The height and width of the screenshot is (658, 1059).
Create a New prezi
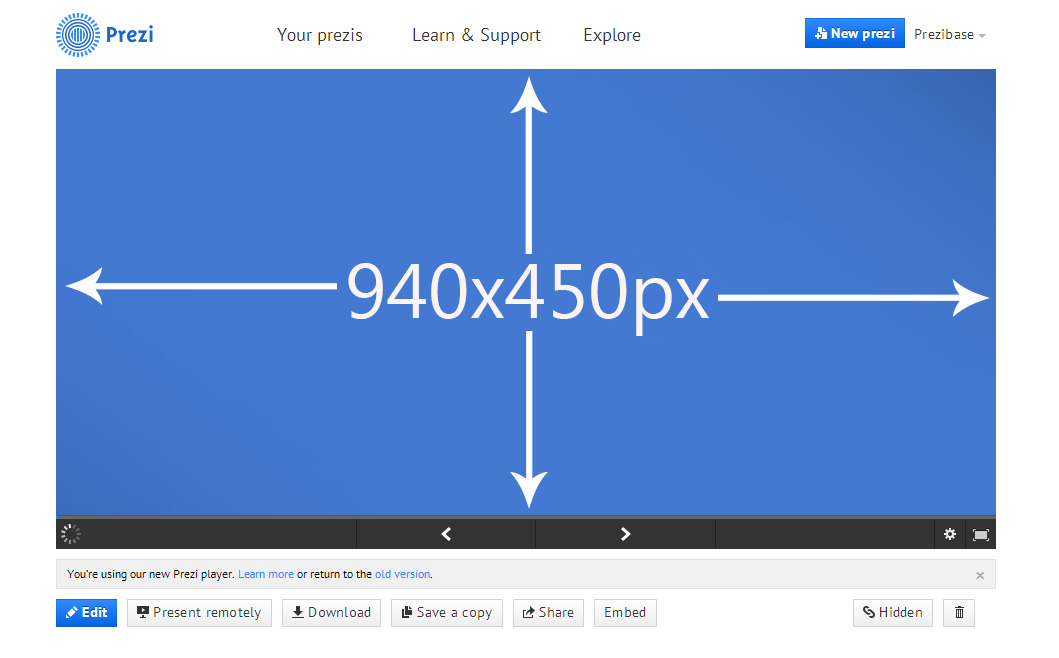[x=854, y=32]
